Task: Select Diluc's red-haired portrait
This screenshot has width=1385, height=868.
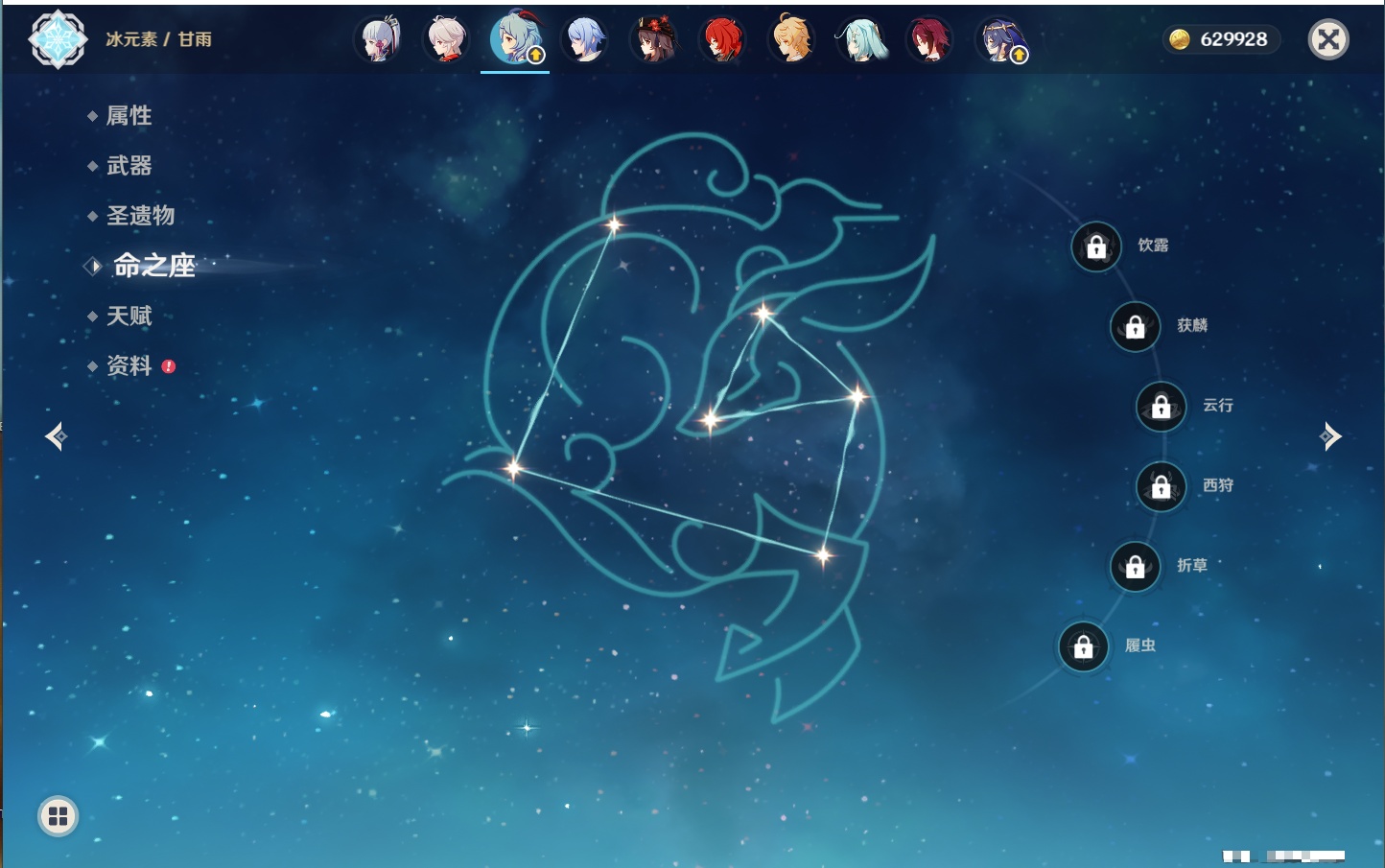Action: 723,39
